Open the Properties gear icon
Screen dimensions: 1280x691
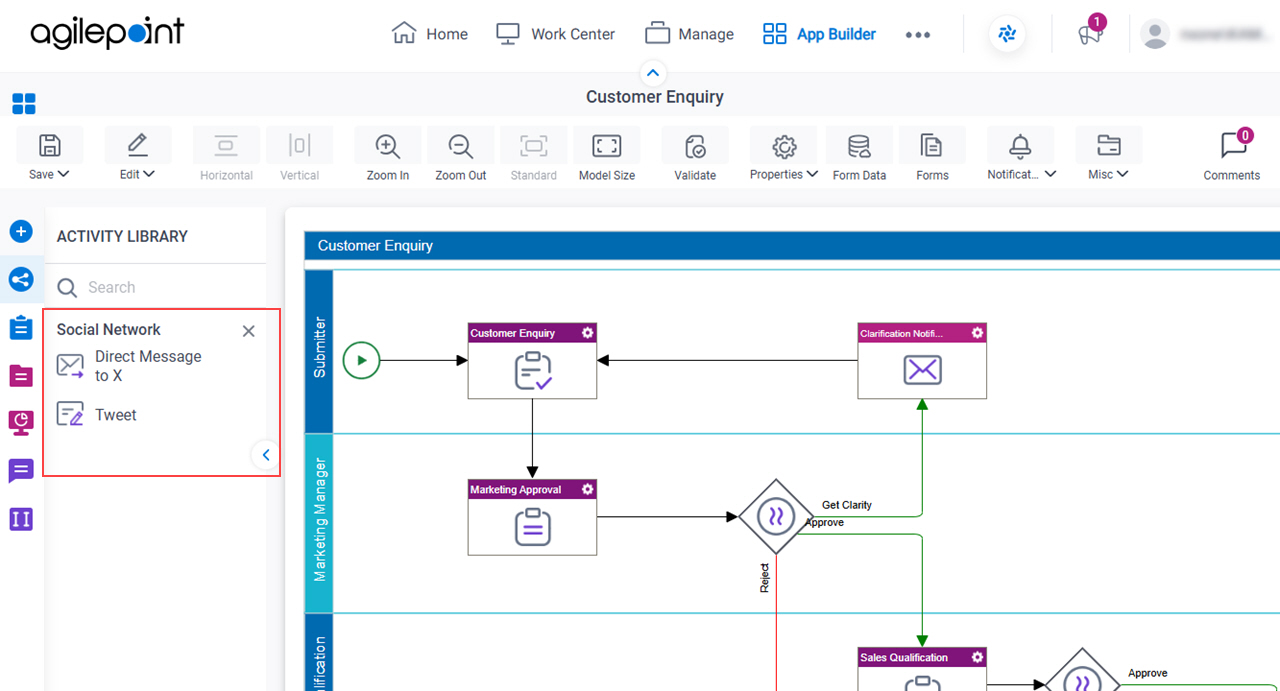click(784, 146)
